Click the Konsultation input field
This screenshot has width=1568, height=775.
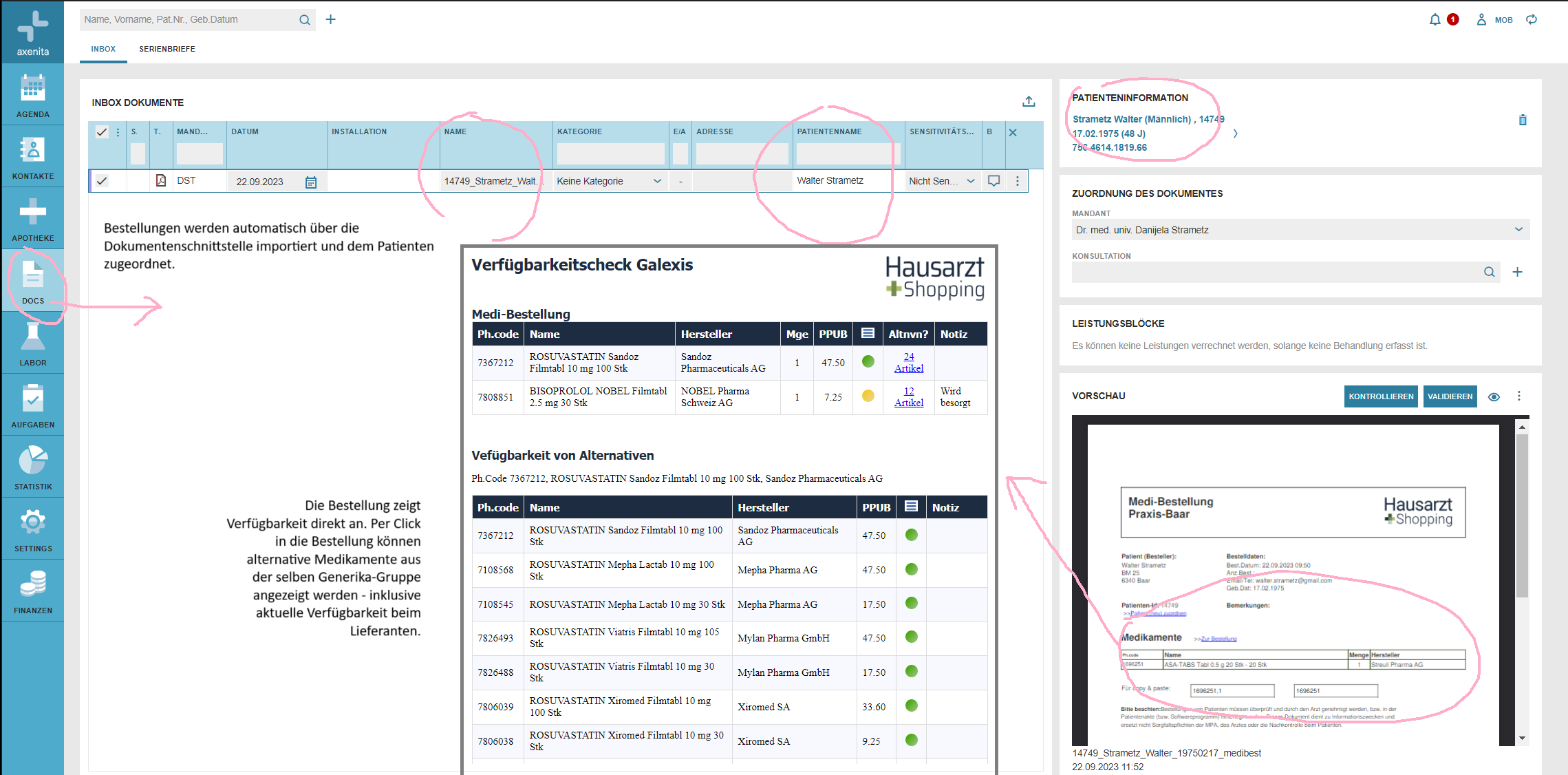point(1276,272)
